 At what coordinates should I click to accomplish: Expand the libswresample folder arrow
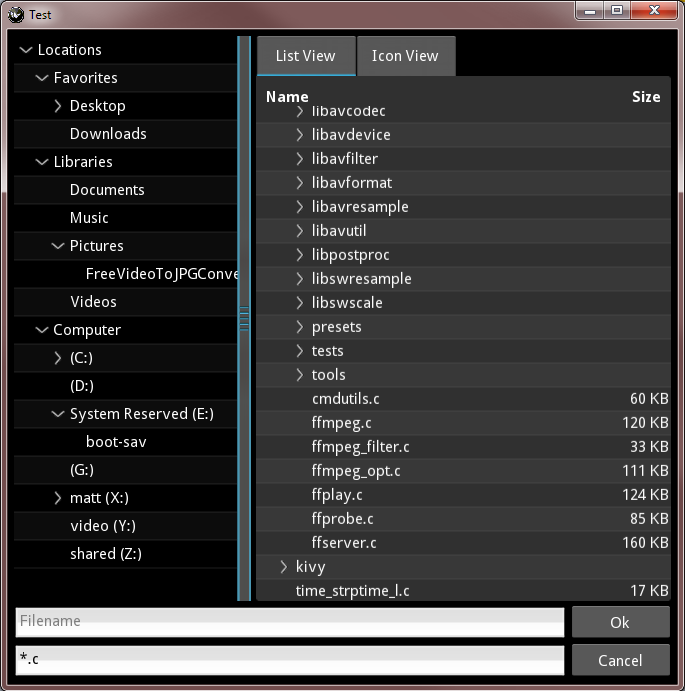coord(300,279)
